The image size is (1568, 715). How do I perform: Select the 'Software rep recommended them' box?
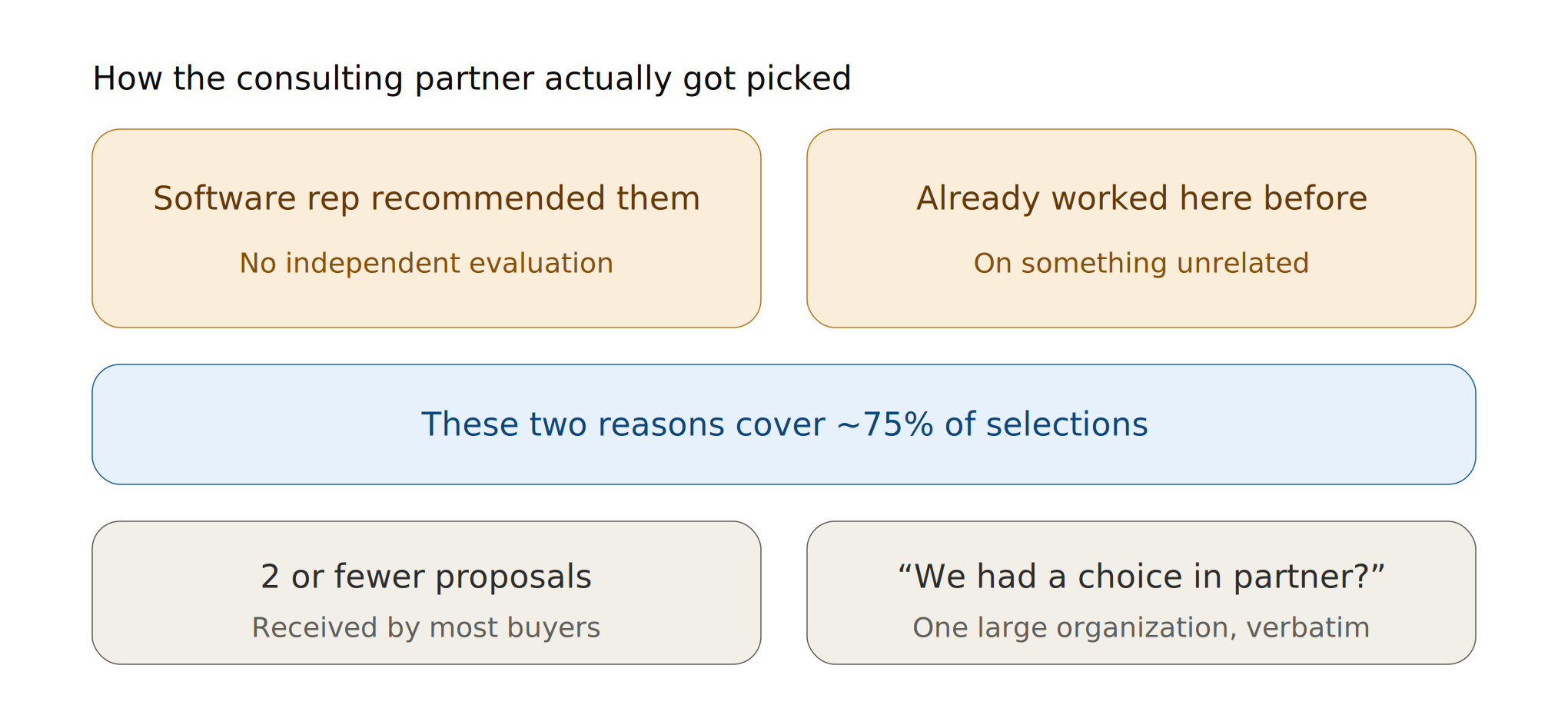click(x=427, y=228)
